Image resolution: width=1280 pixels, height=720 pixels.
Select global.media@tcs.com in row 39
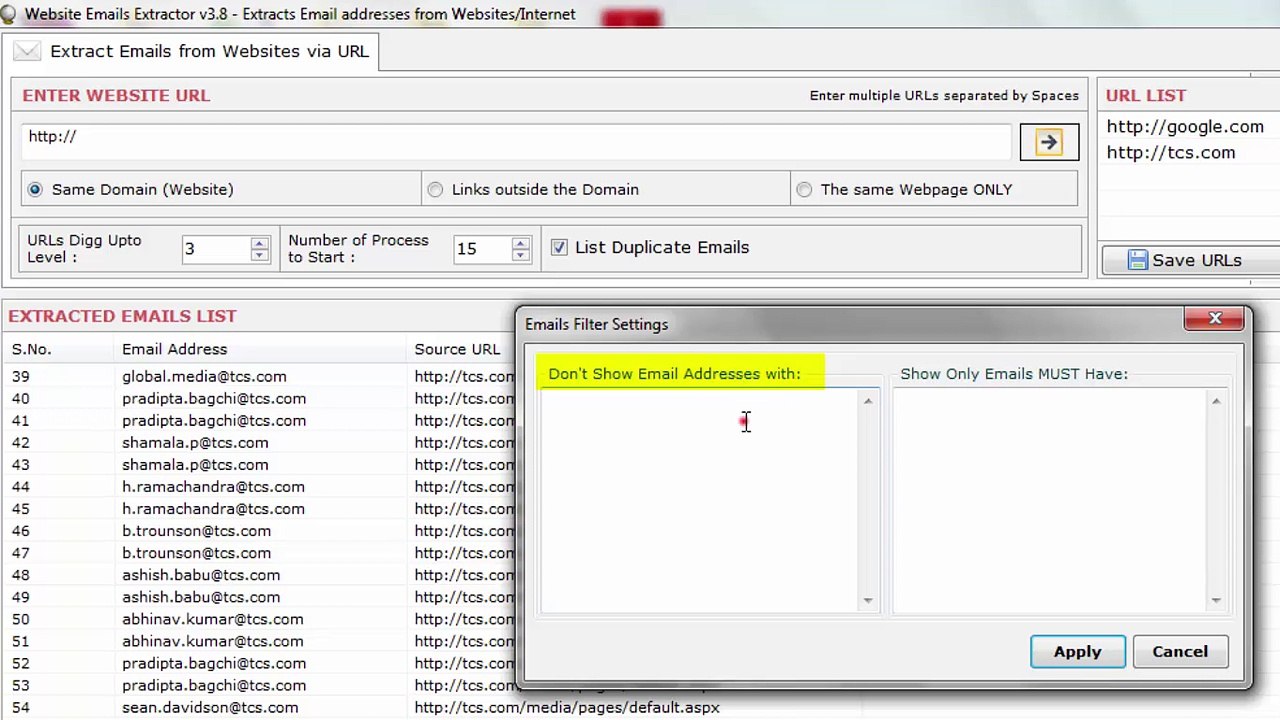(204, 376)
